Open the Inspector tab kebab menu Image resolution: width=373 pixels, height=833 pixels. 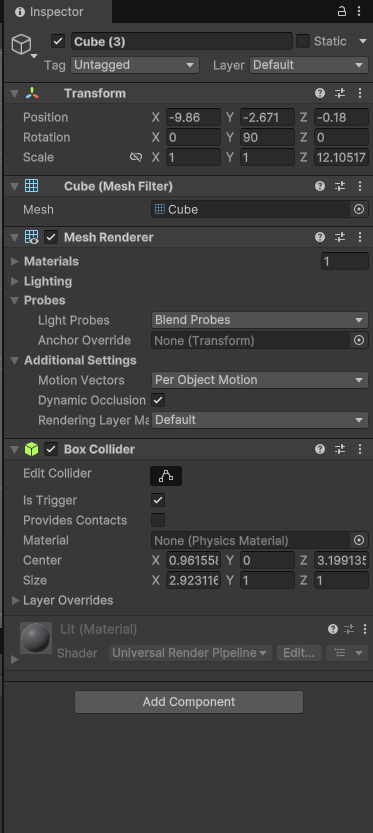point(360,11)
